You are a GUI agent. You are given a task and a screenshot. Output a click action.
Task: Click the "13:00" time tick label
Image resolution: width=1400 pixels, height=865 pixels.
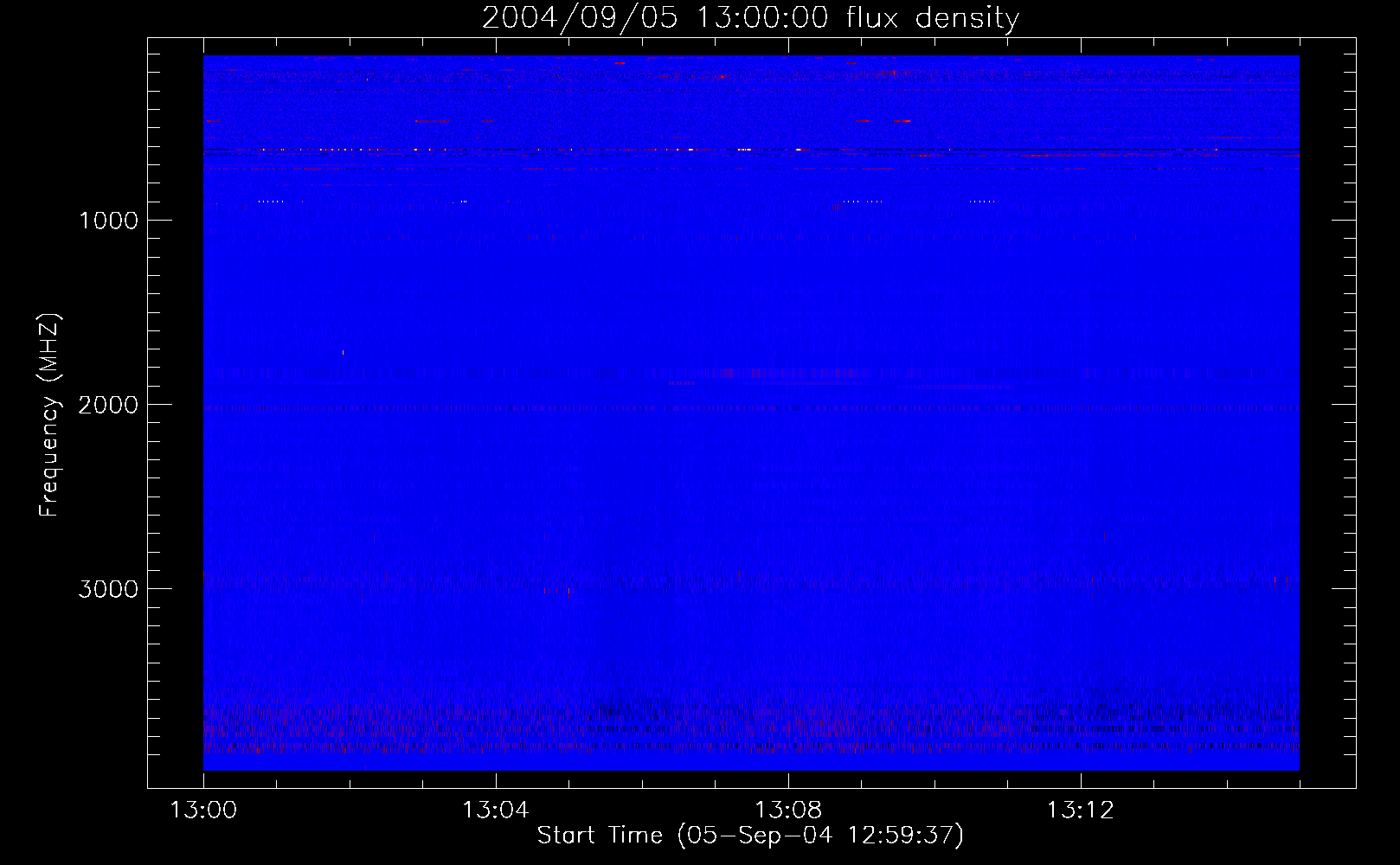click(203, 811)
